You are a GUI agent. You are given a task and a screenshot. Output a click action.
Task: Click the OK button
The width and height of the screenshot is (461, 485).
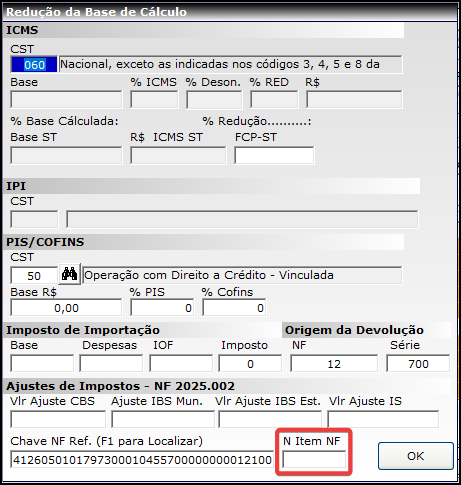point(415,456)
